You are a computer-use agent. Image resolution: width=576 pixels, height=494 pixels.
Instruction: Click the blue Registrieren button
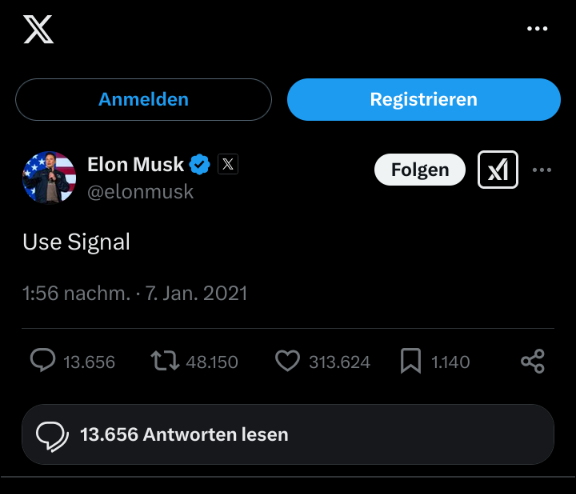point(424,99)
